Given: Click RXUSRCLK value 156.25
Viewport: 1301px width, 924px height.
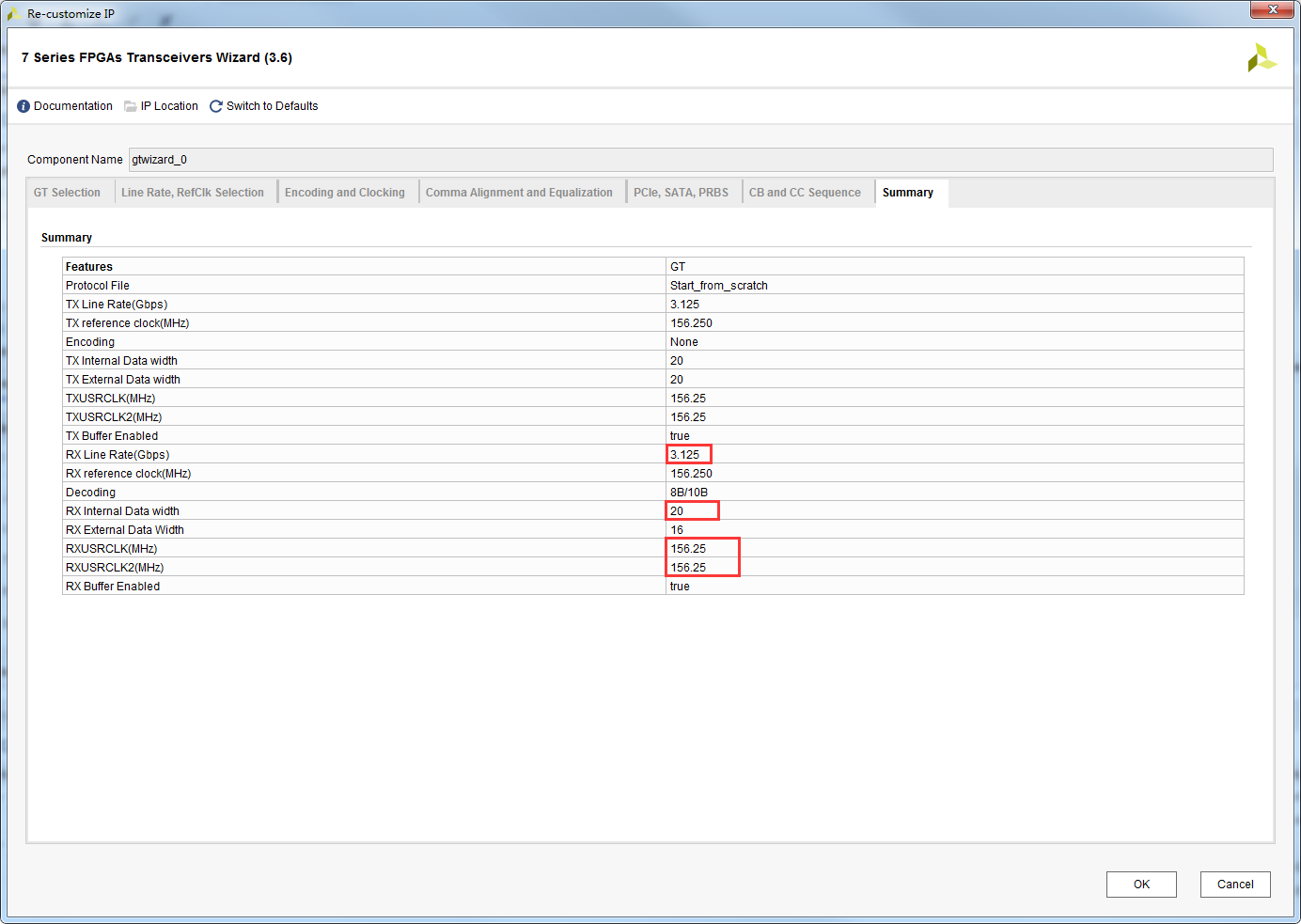Looking at the screenshot, I should click(x=688, y=549).
